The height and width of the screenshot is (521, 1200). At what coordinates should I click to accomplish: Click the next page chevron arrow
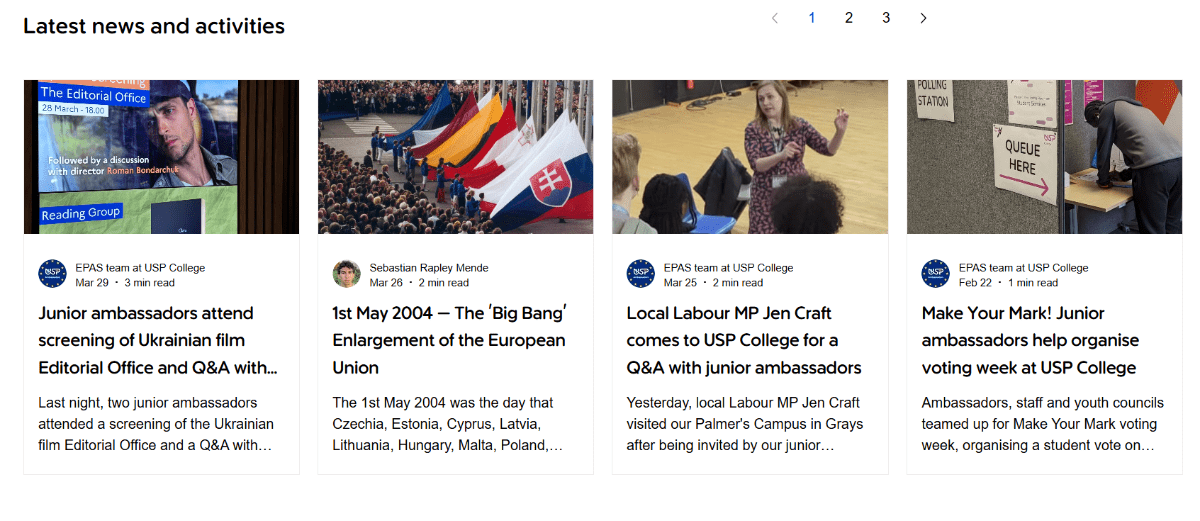pyautogui.click(x=923, y=18)
